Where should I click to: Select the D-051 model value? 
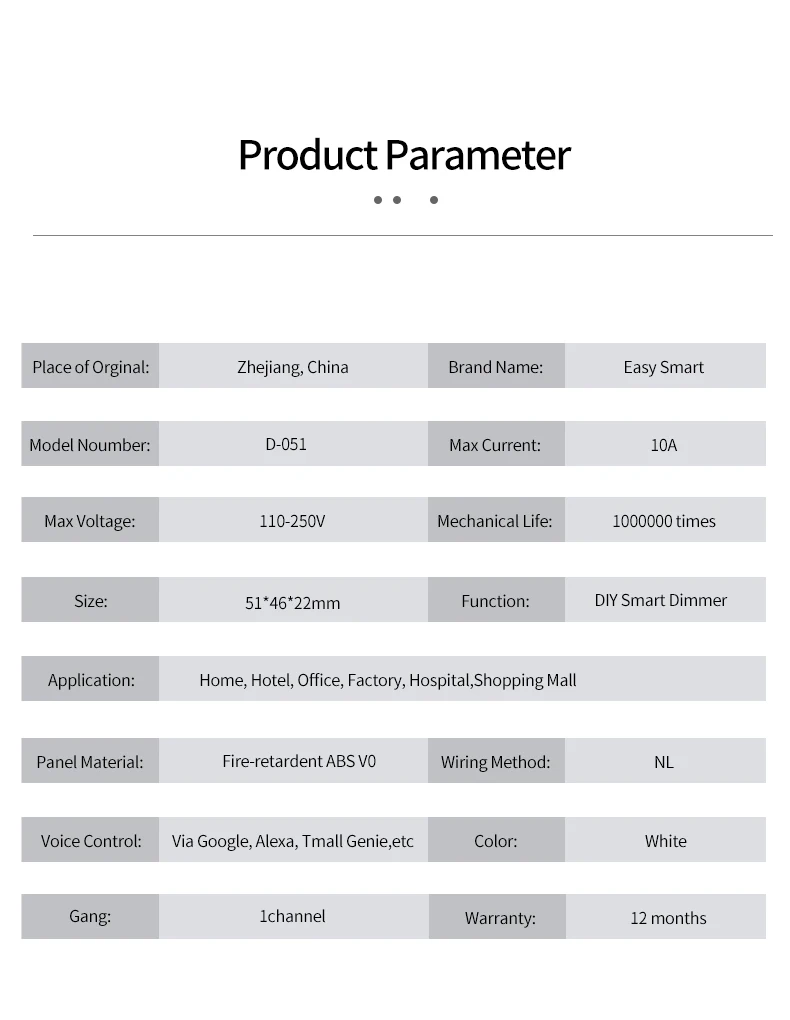[286, 444]
